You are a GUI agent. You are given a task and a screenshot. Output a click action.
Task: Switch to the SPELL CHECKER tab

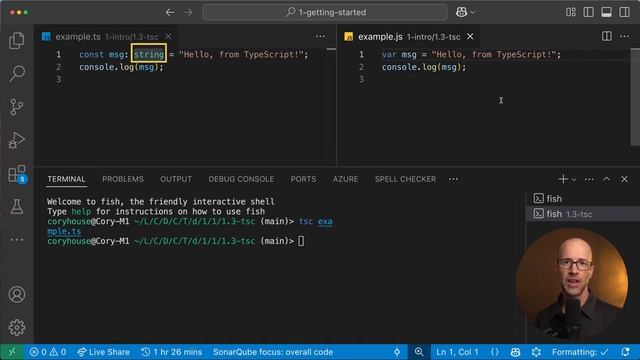pos(405,179)
